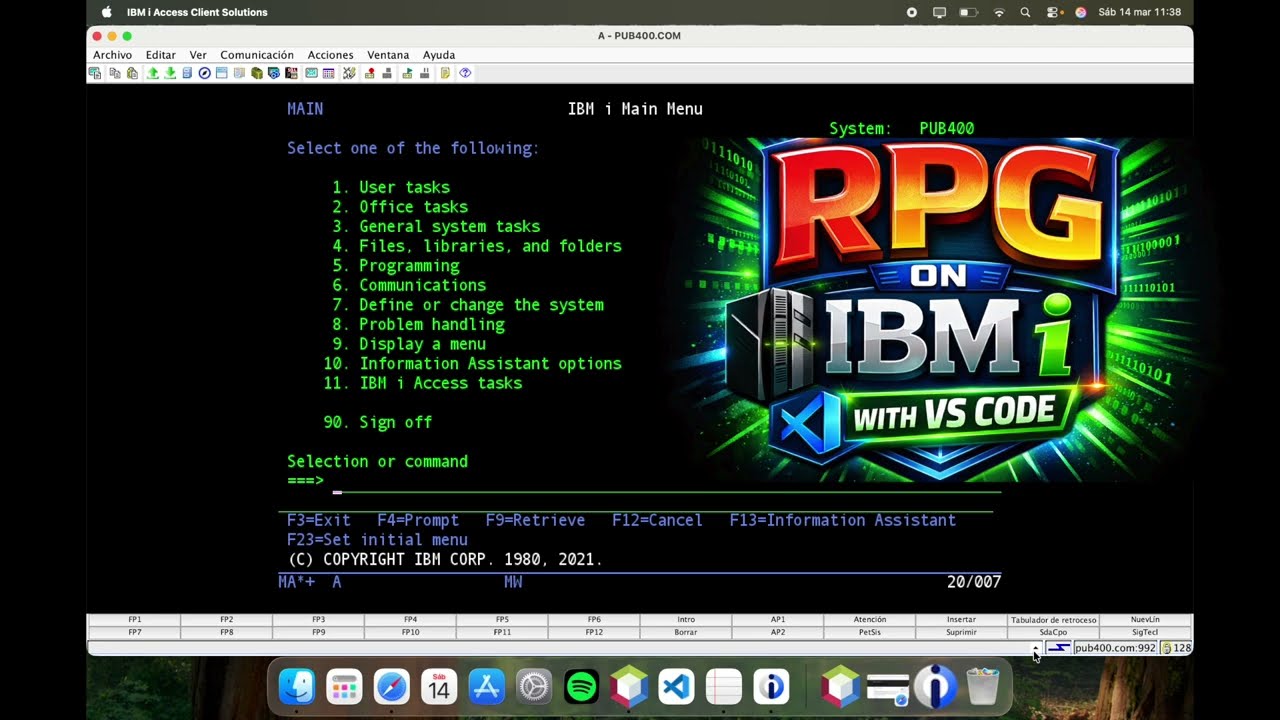1280x720 pixels.
Task: Open the Trash in the Dock
Action: click(x=983, y=687)
